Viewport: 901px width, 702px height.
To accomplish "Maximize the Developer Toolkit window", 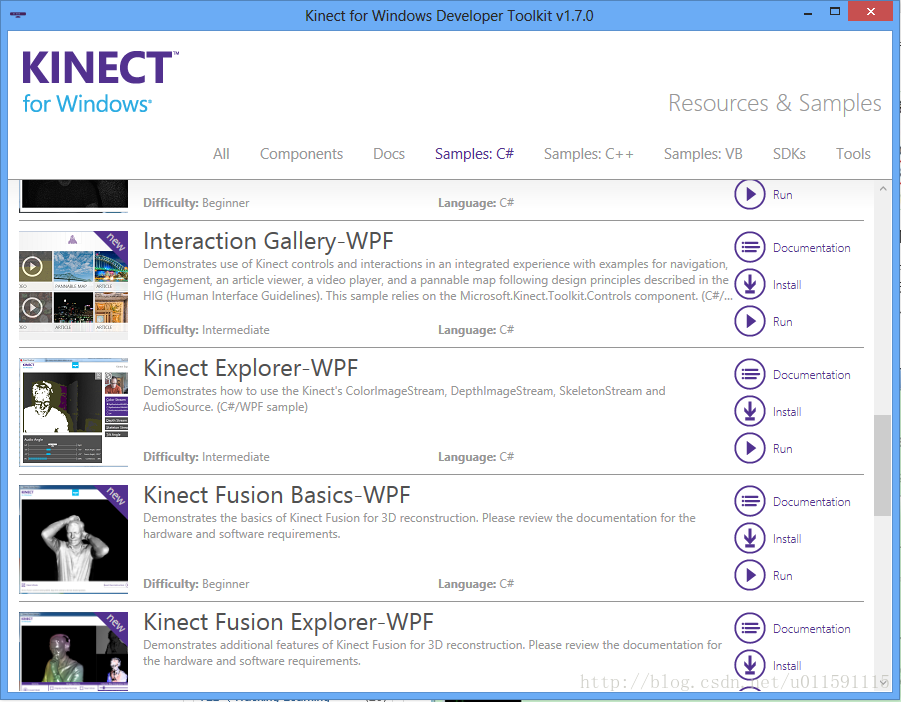I will pos(834,11).
